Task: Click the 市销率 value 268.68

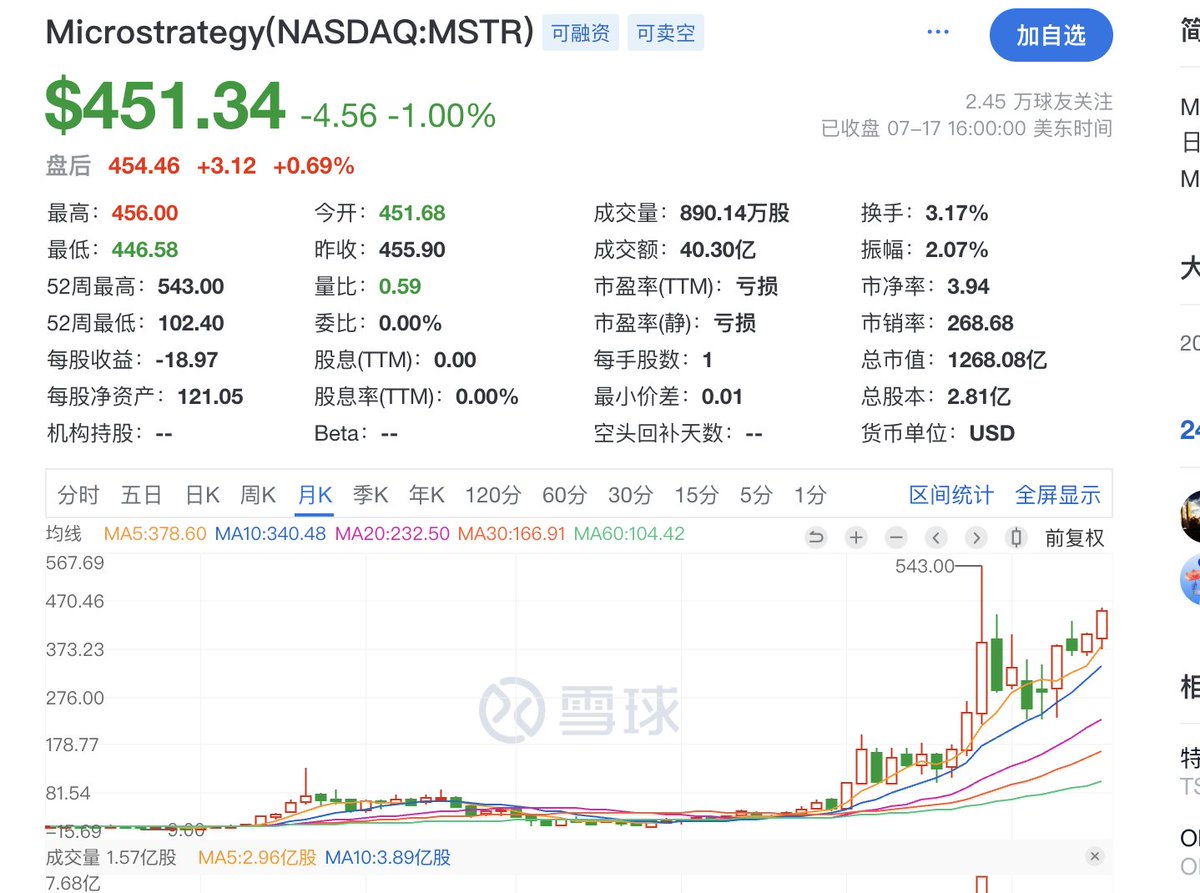Action: point(980,323)
